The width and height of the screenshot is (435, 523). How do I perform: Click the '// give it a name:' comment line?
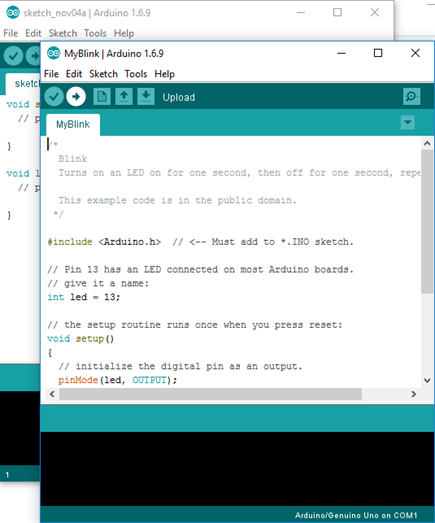[98, 283]
